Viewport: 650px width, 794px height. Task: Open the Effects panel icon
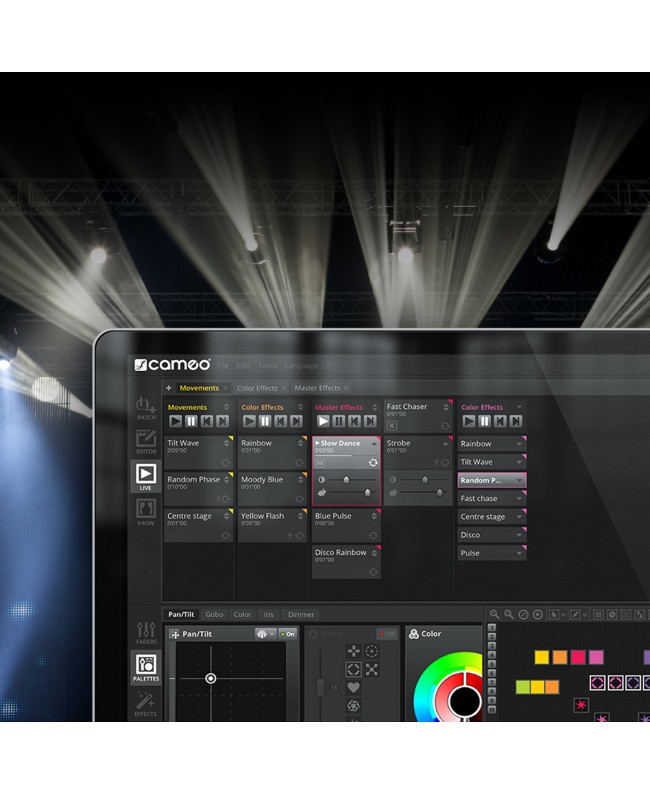146,704
